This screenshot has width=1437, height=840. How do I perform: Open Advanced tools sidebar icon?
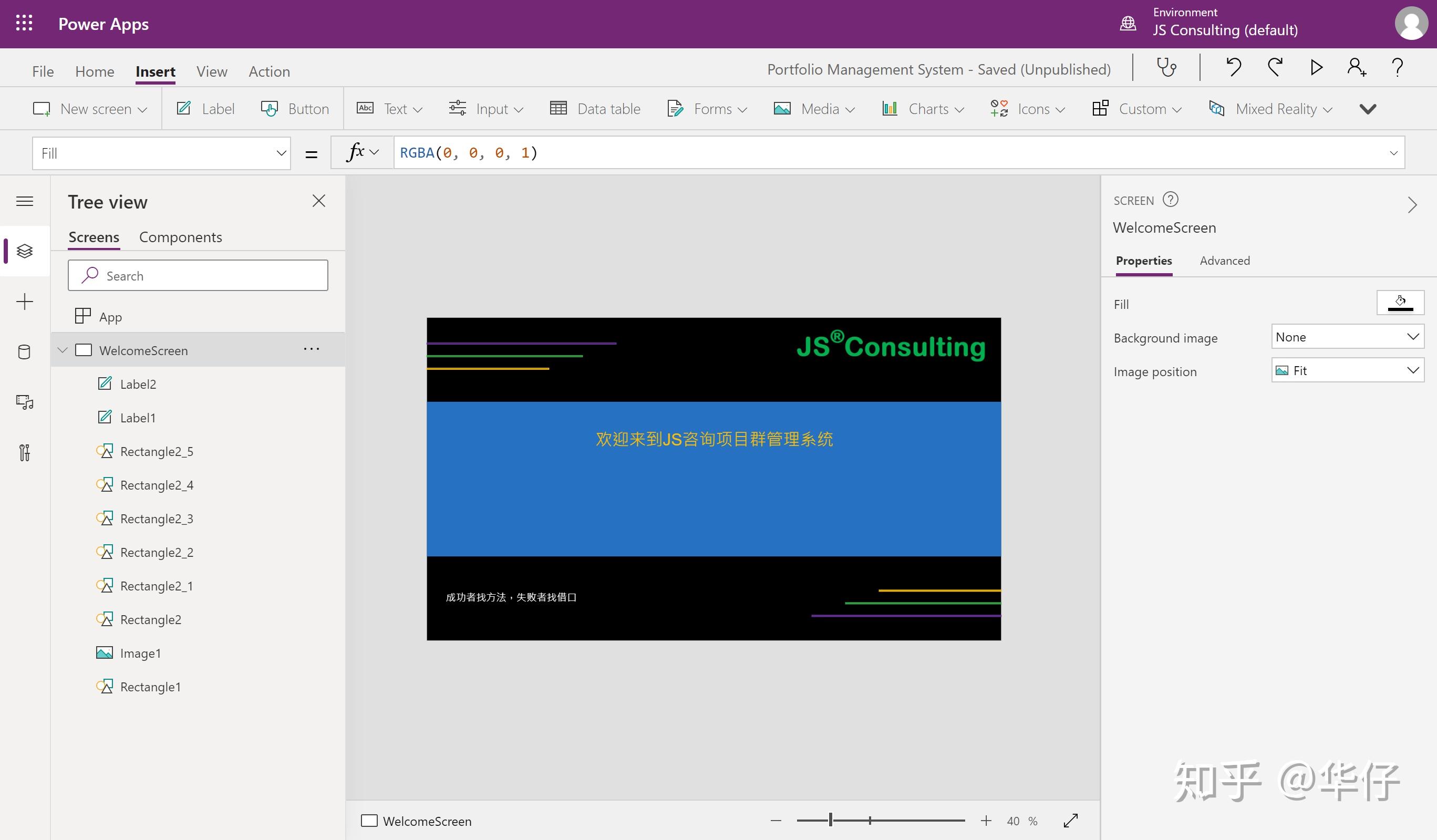pyautogui.click(x=25, y=453)
